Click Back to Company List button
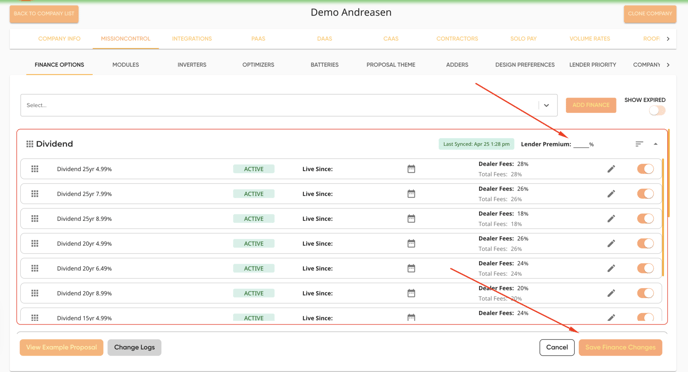 (44, 14)
